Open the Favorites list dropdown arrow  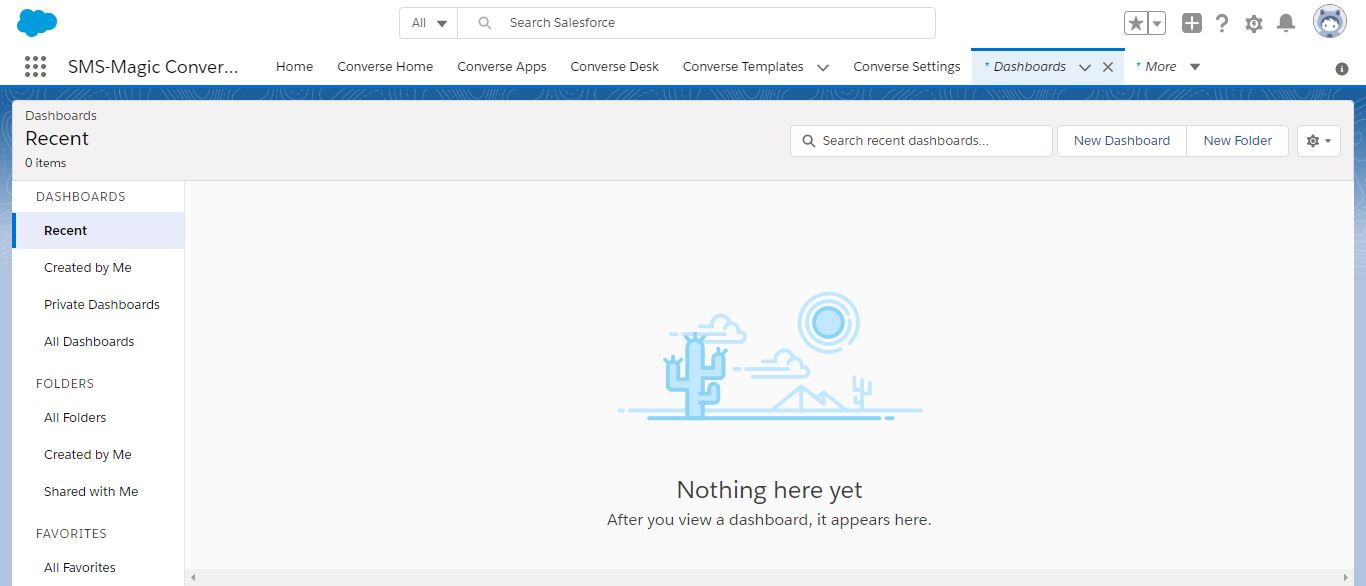1157,23
